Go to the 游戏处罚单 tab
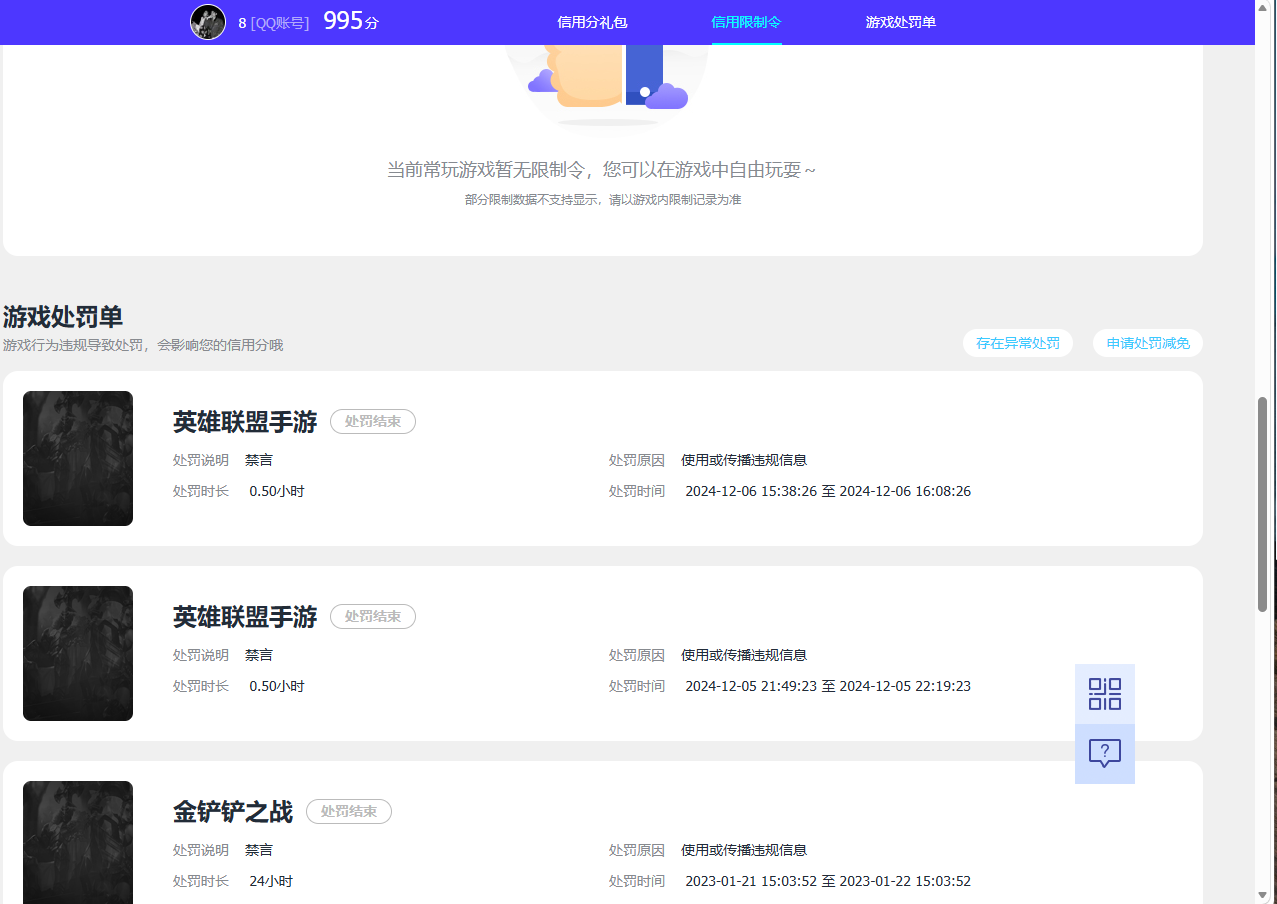Viewport: 1277px width, 904px height. click(900, 22)
